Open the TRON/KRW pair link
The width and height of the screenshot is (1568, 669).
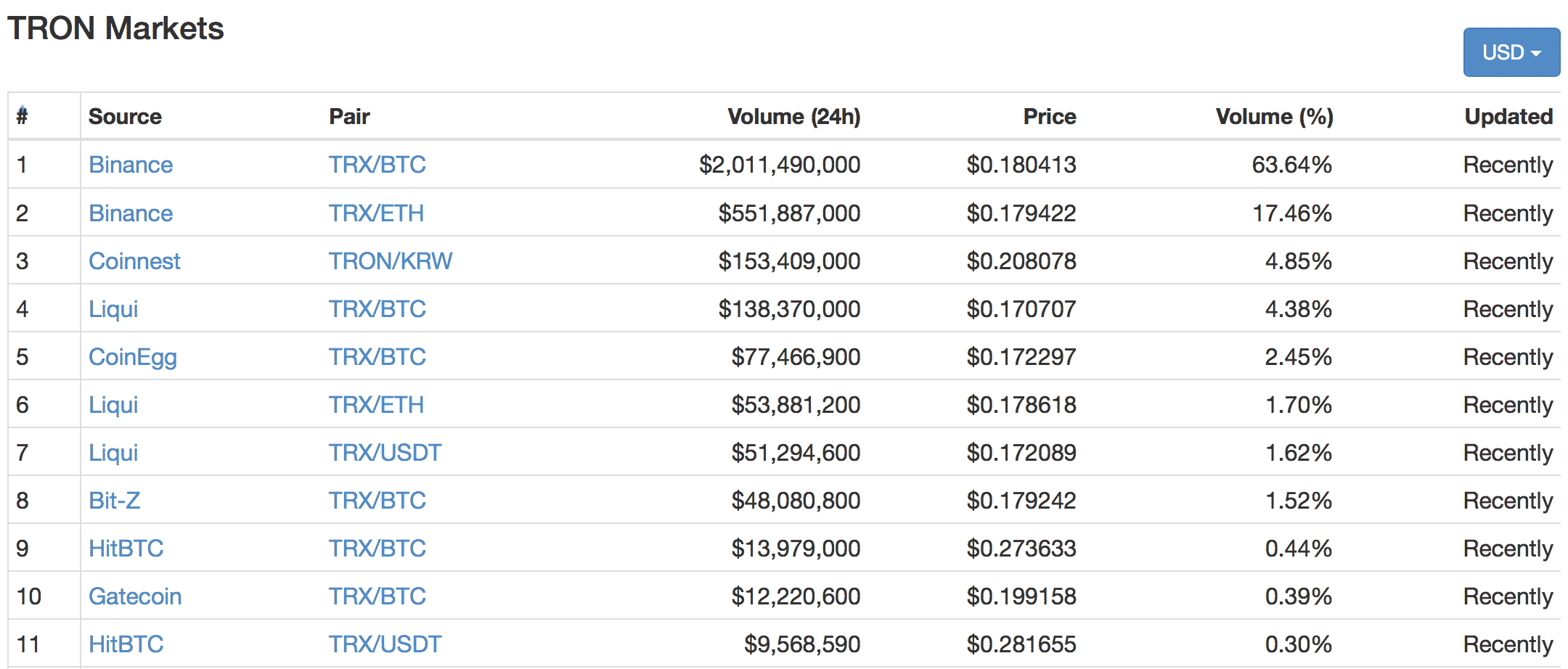click(x=391, y=261)
